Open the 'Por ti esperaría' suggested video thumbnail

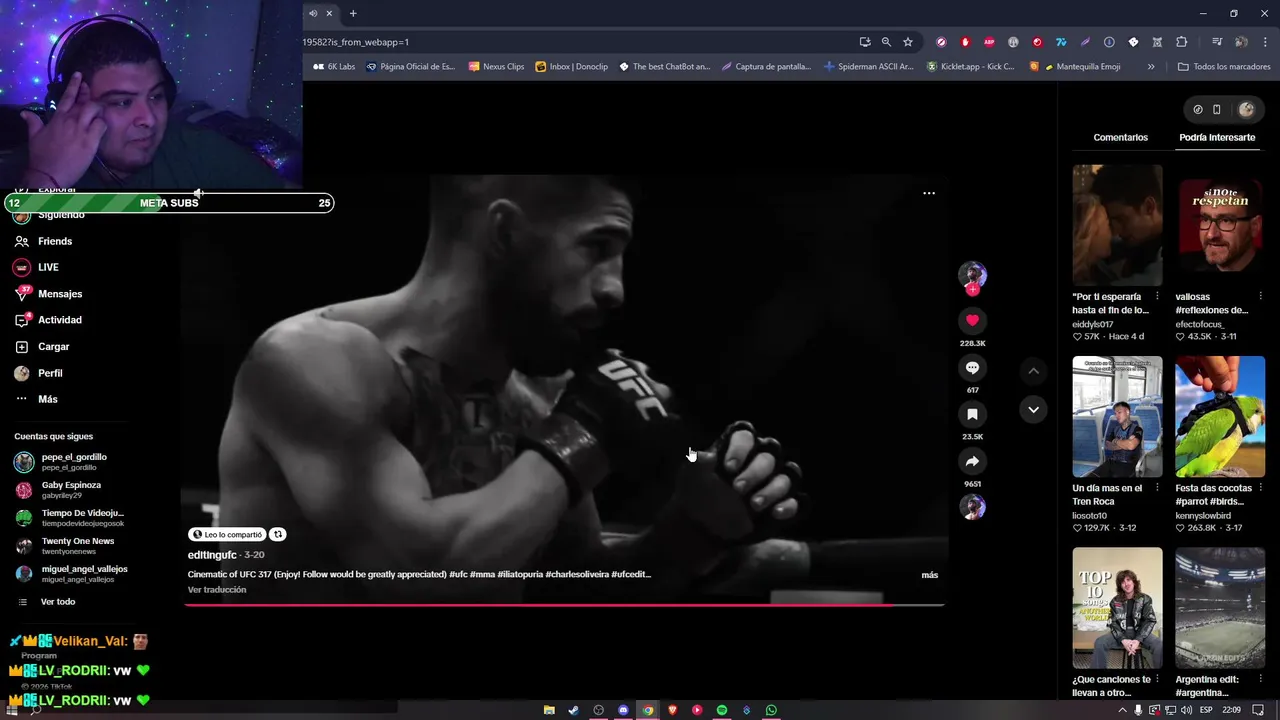(x=1117, y=225)
